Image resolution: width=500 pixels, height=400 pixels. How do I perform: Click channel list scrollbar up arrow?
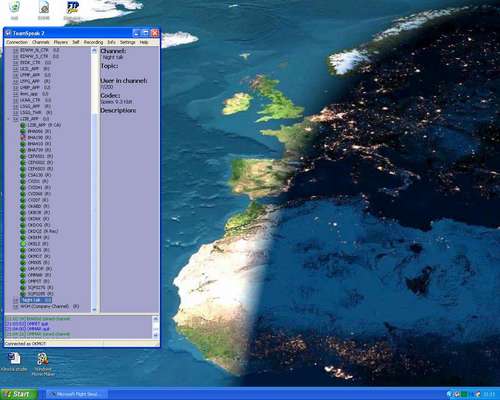94,51
